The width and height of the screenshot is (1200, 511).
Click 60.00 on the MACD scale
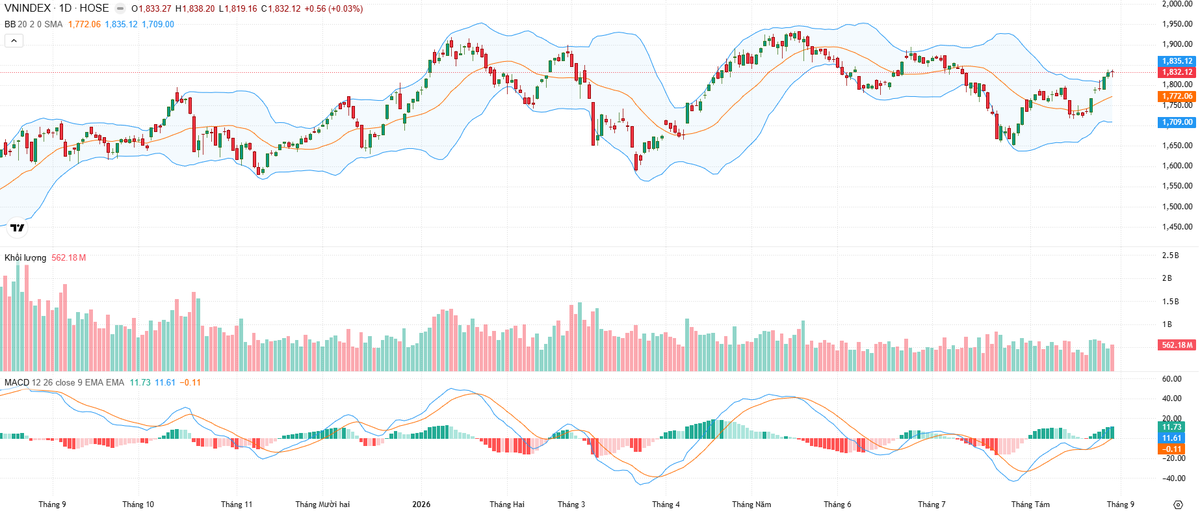pos(1172,379)
